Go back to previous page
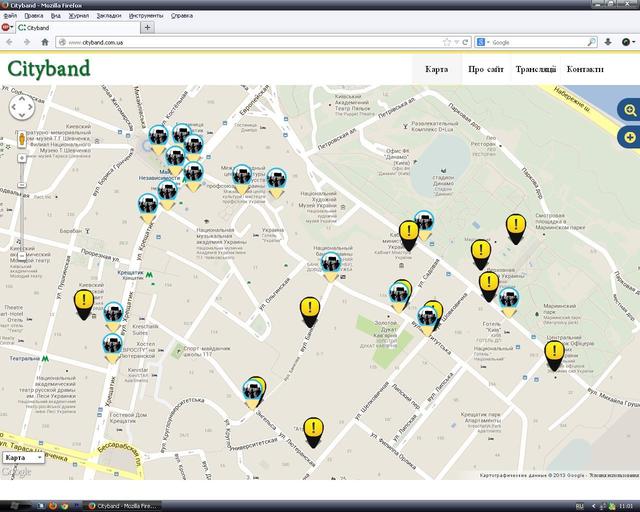 [9, 42]
